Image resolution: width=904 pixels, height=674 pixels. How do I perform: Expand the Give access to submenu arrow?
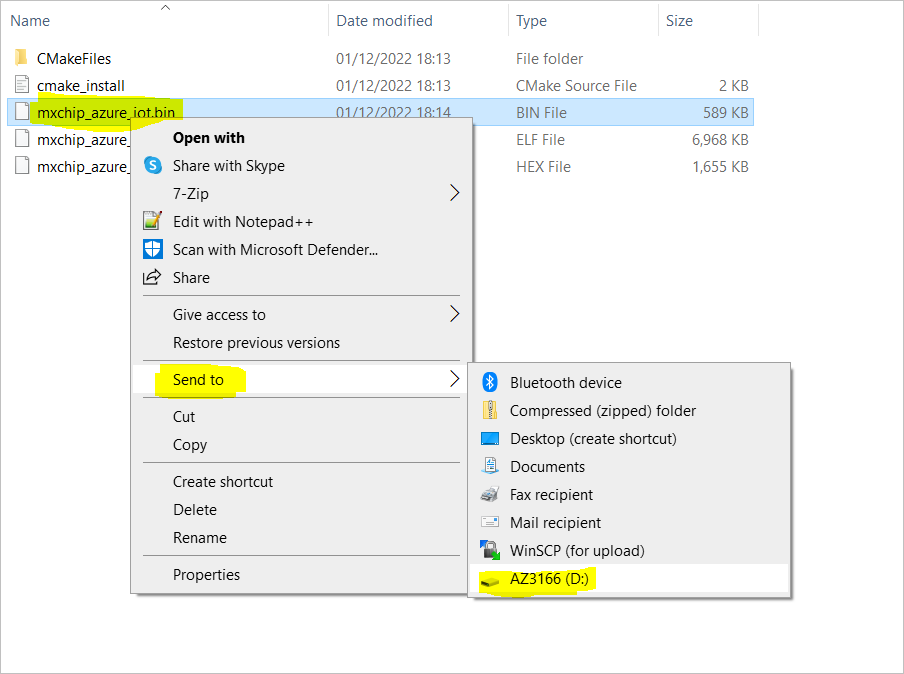(455, 314)
